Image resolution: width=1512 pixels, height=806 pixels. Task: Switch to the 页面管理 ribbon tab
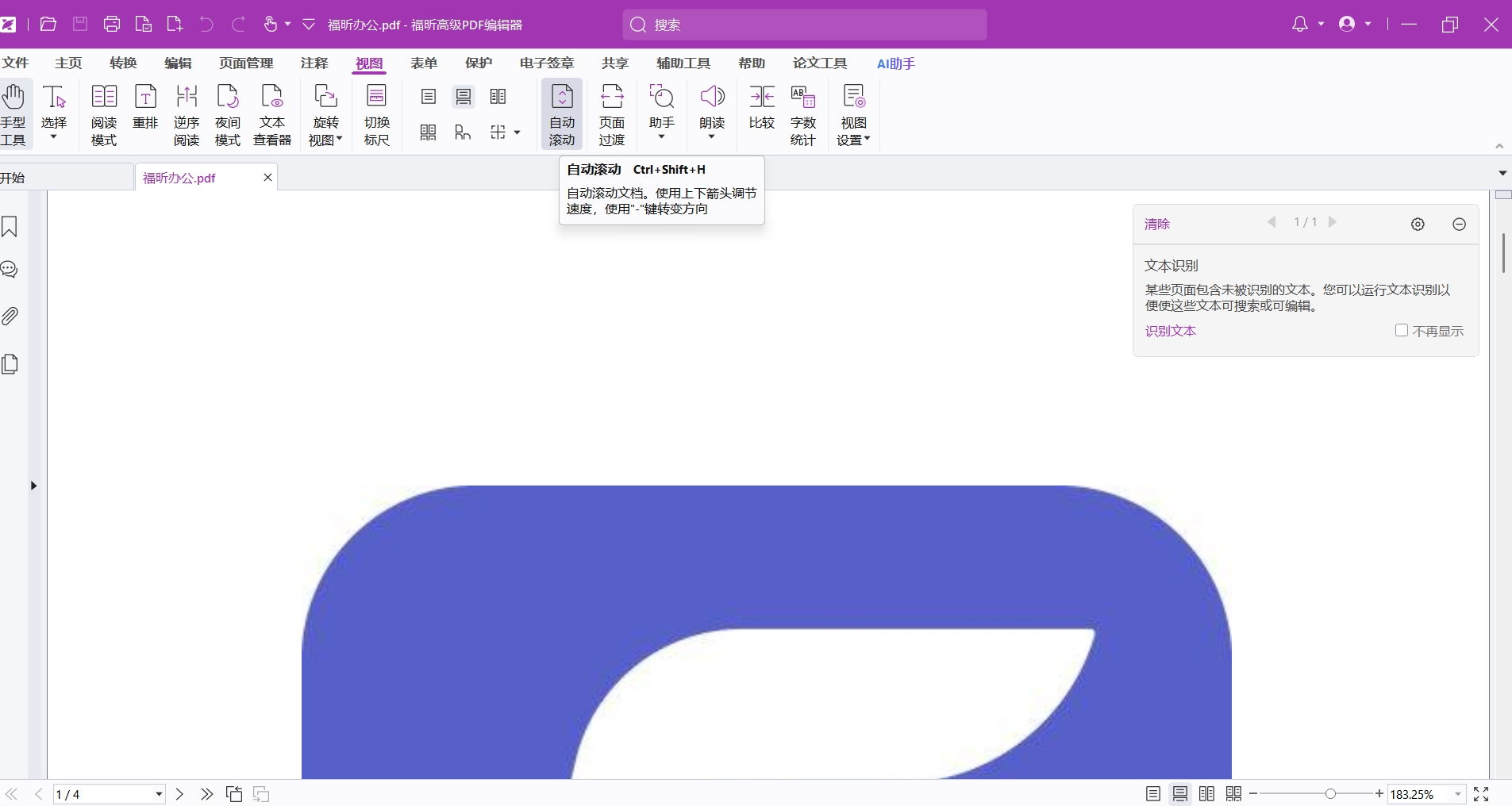click(246, 63)
